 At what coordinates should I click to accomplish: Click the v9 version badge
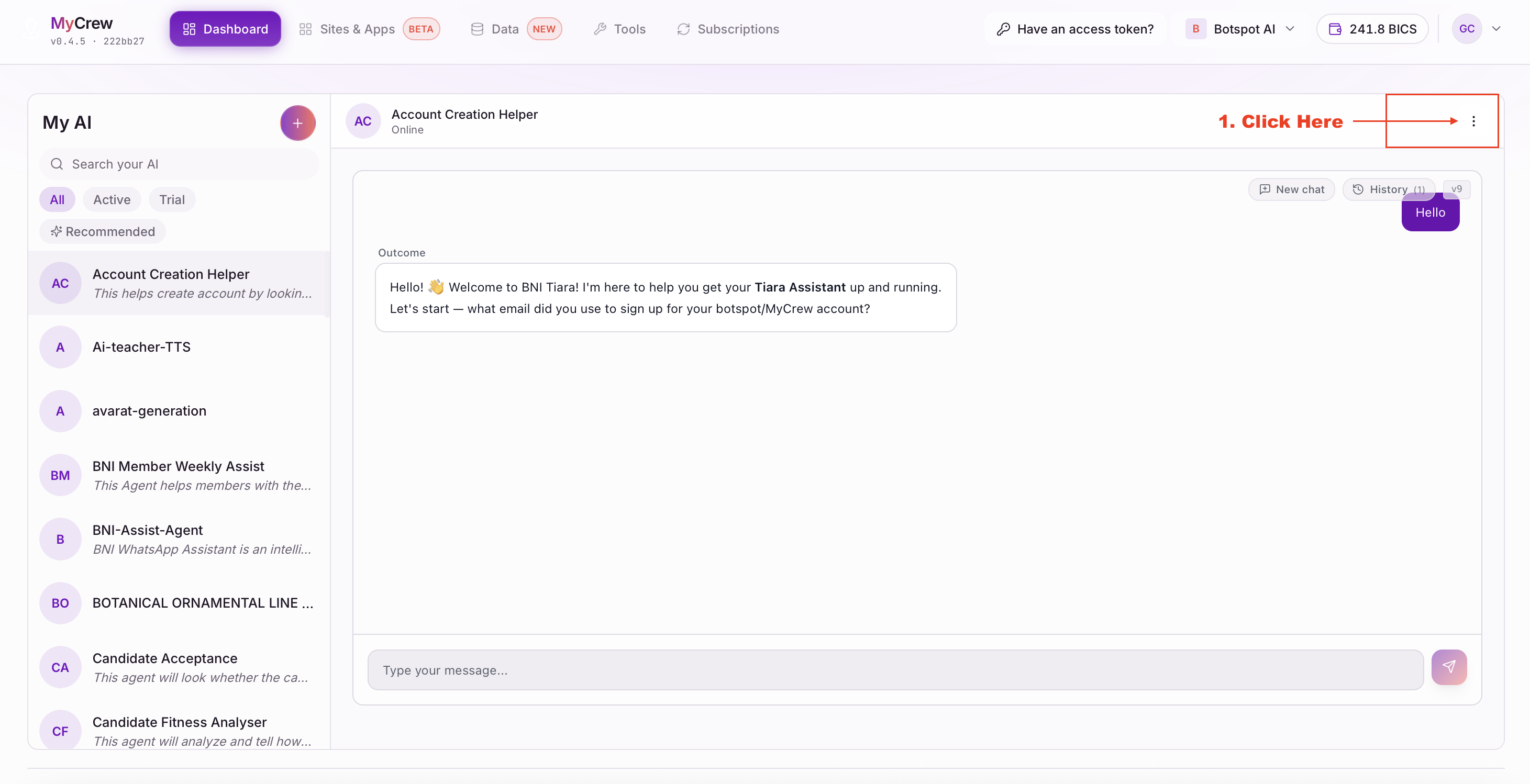pyautogui.click(x=1456, y=189)
